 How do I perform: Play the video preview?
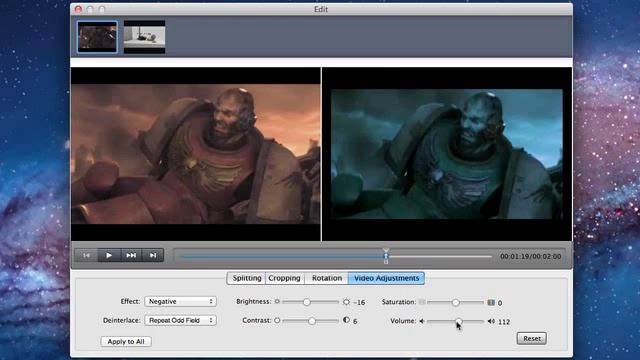(109, 255)
